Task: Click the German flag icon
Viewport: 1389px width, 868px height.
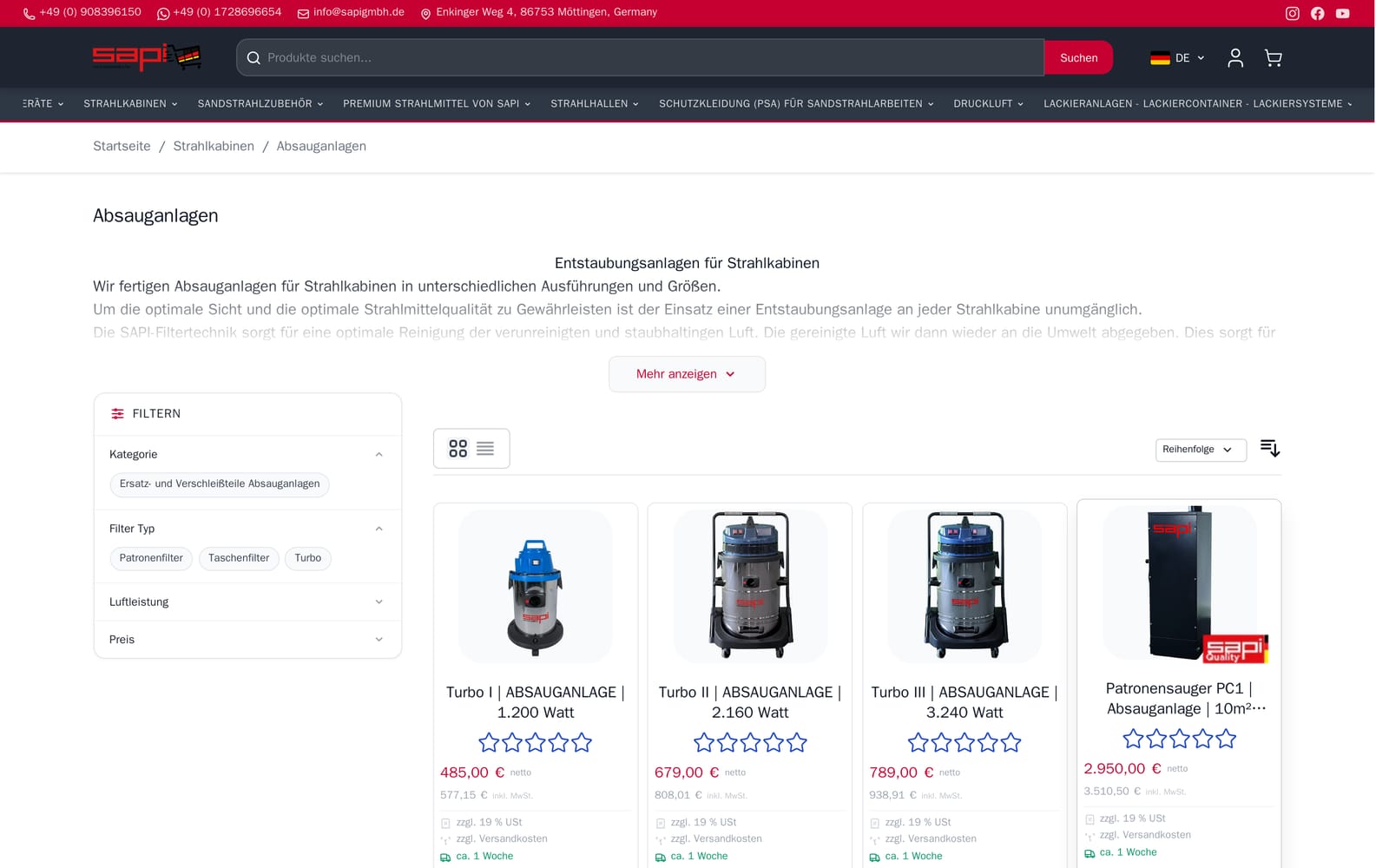Action: pyautogui.click(x=1160, y=58)
